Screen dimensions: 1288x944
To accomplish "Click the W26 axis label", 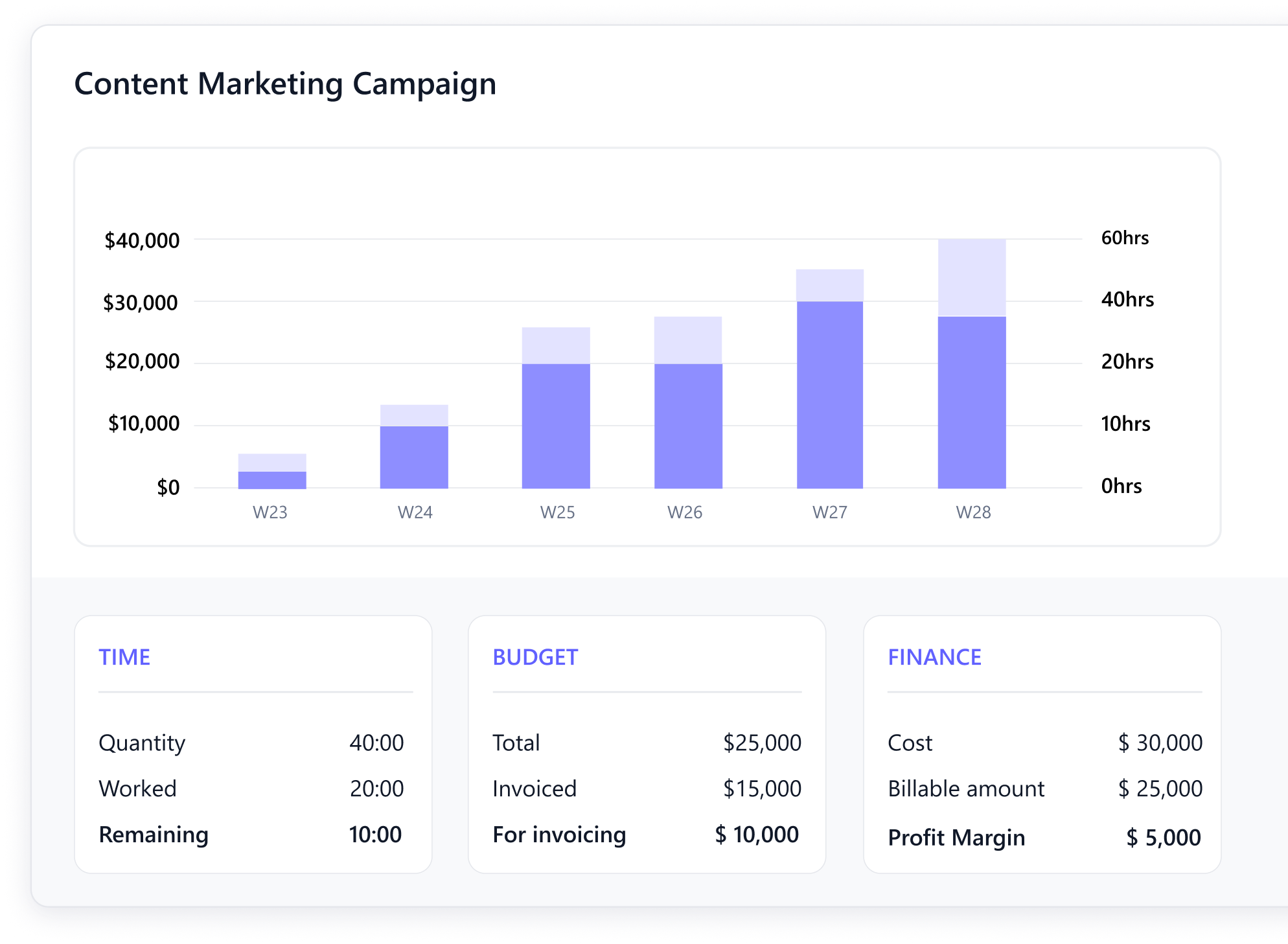I will (685, 512).
